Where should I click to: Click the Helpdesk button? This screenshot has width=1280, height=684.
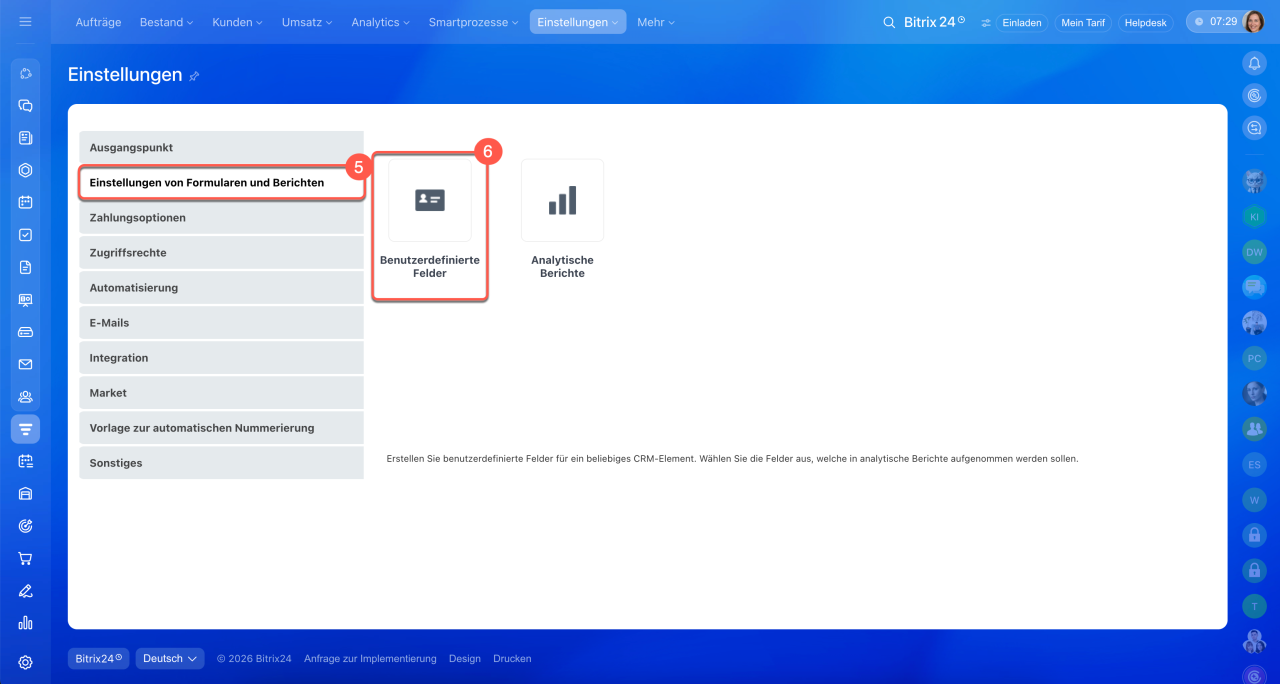pos(1146,22)
